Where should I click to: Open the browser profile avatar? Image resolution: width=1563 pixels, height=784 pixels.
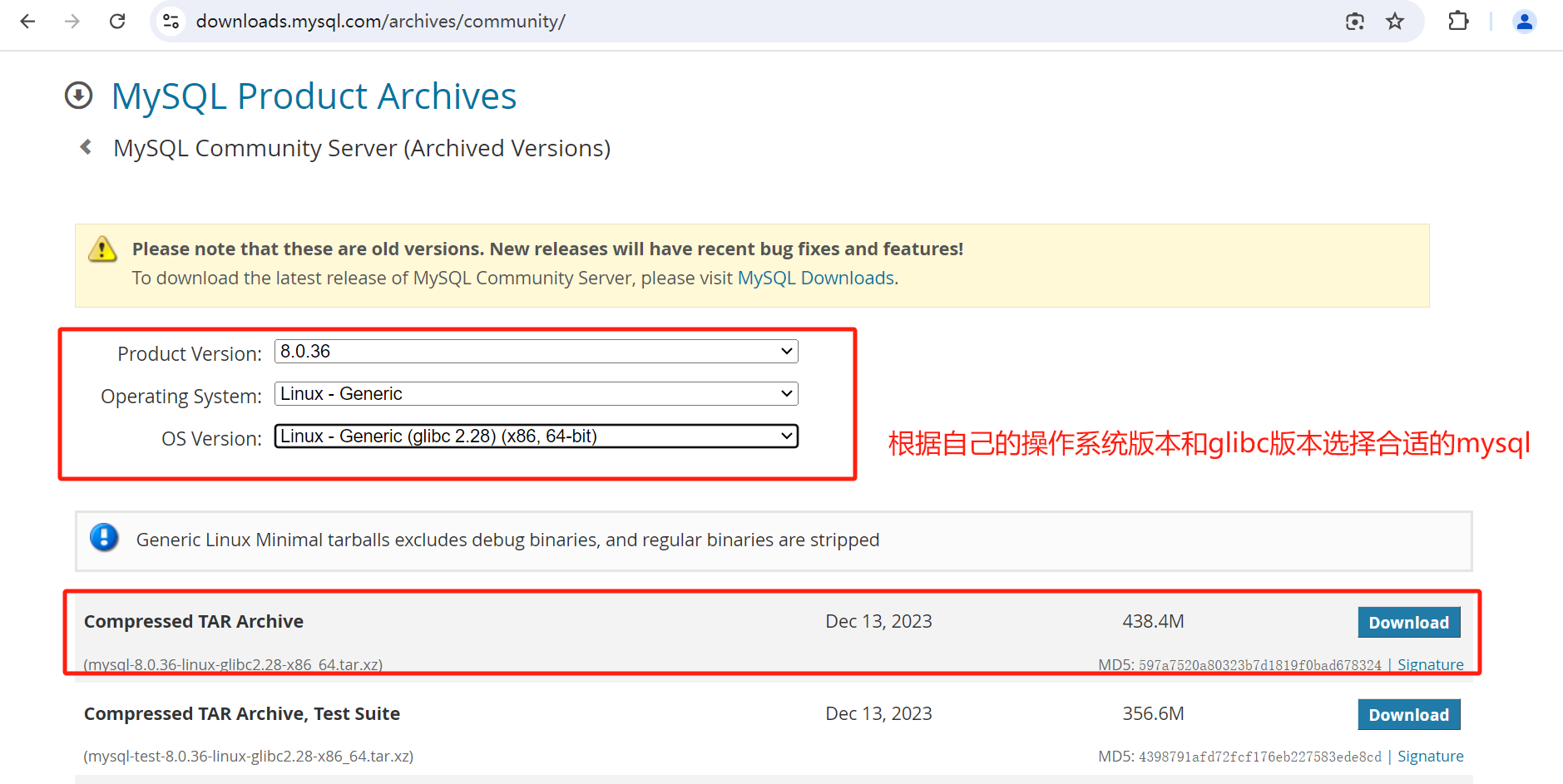[1525, 22]
